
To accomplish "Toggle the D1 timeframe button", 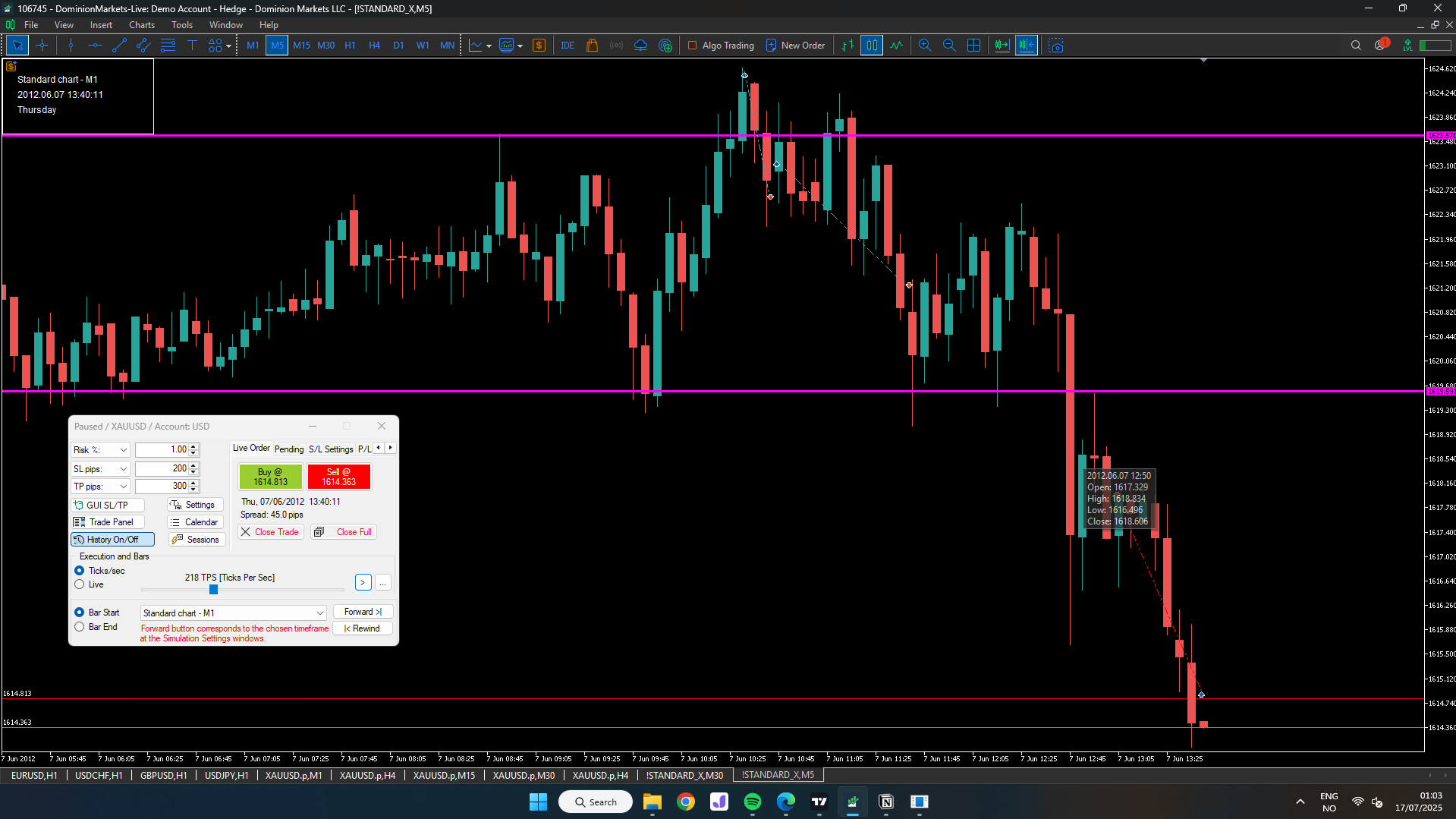I will pos(398,46).
